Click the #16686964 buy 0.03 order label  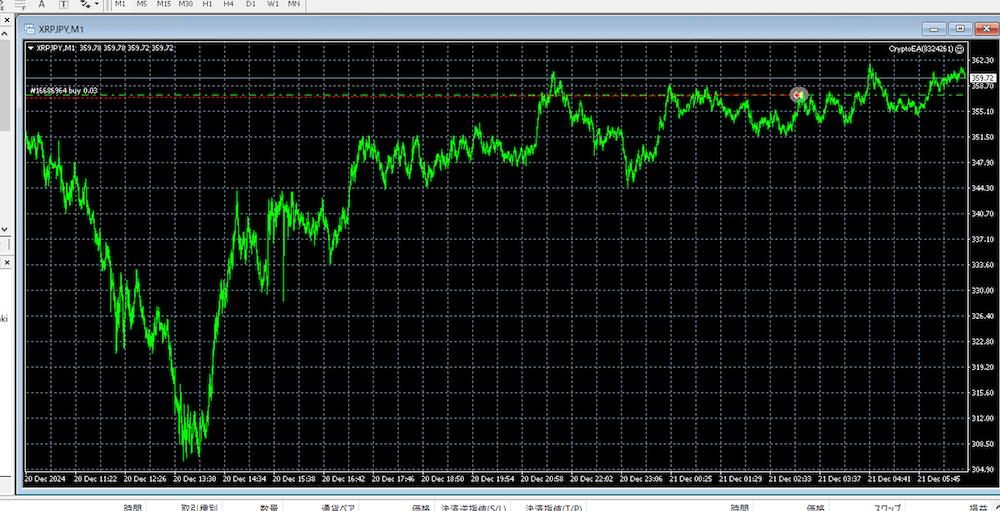(64, 91)
